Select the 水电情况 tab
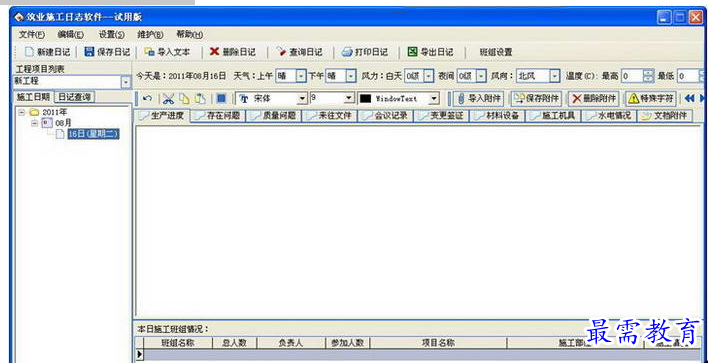Screen dimensions: 708x363 point(609,116)
